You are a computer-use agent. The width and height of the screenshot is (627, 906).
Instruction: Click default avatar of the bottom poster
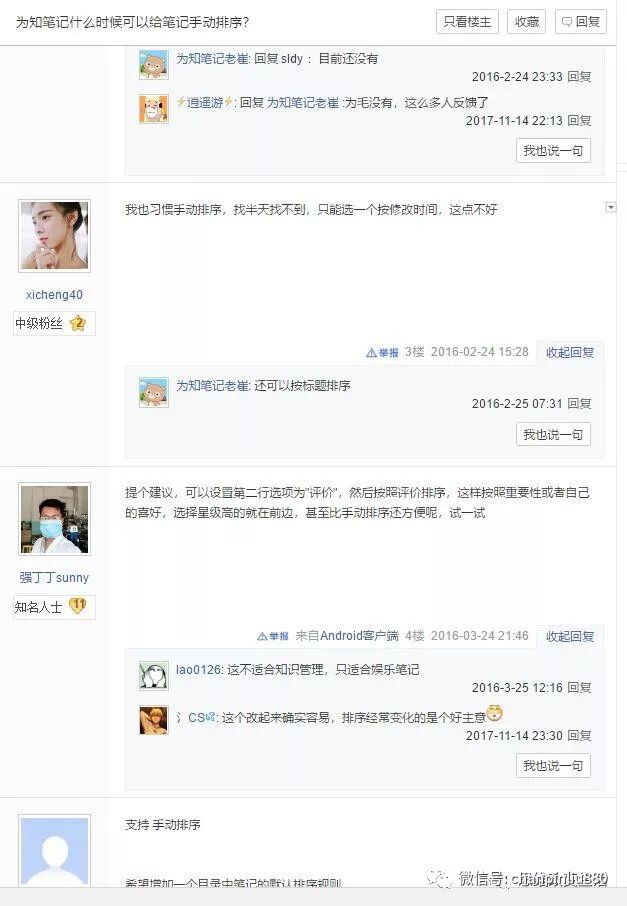tap(54, 850)
